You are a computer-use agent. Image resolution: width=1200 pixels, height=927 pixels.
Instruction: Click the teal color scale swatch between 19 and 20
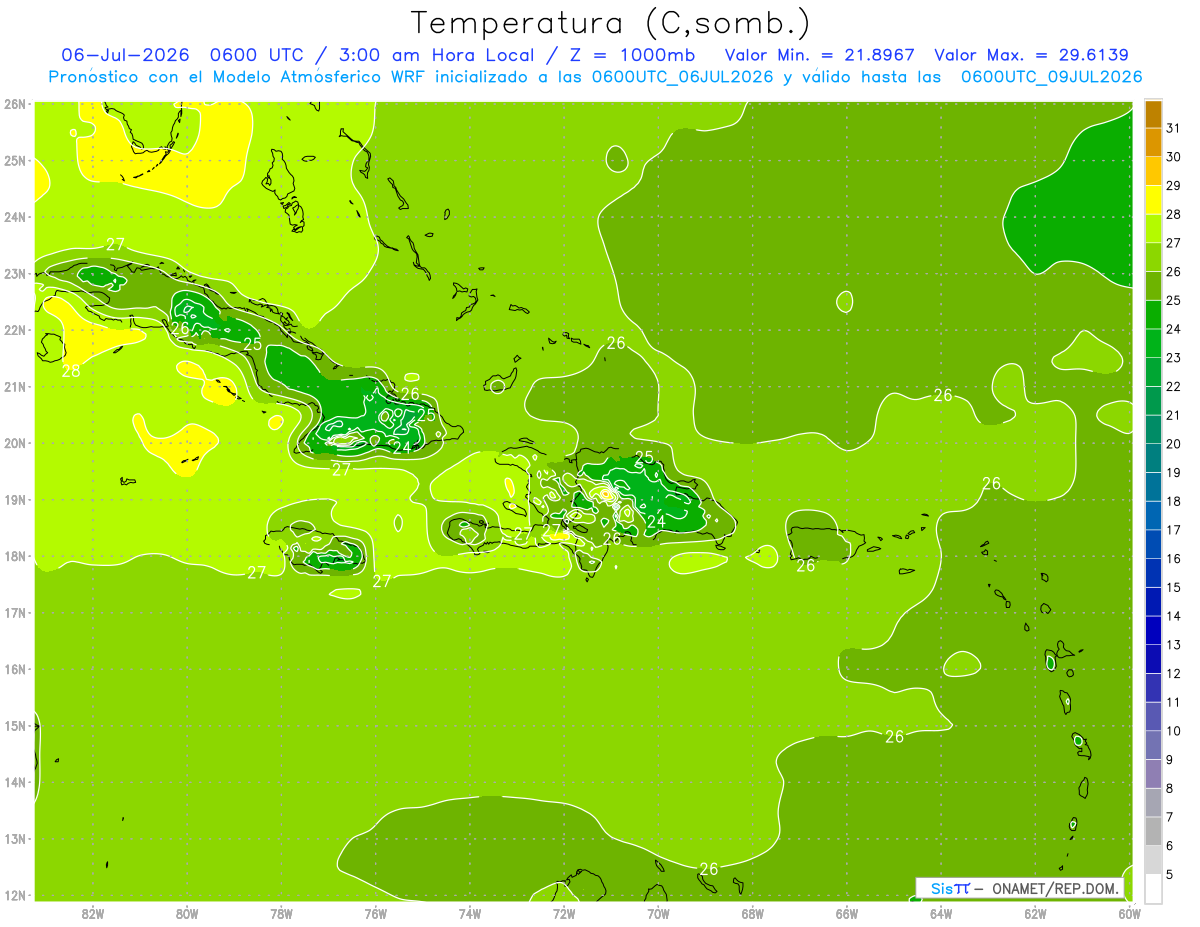point(1154,458)
